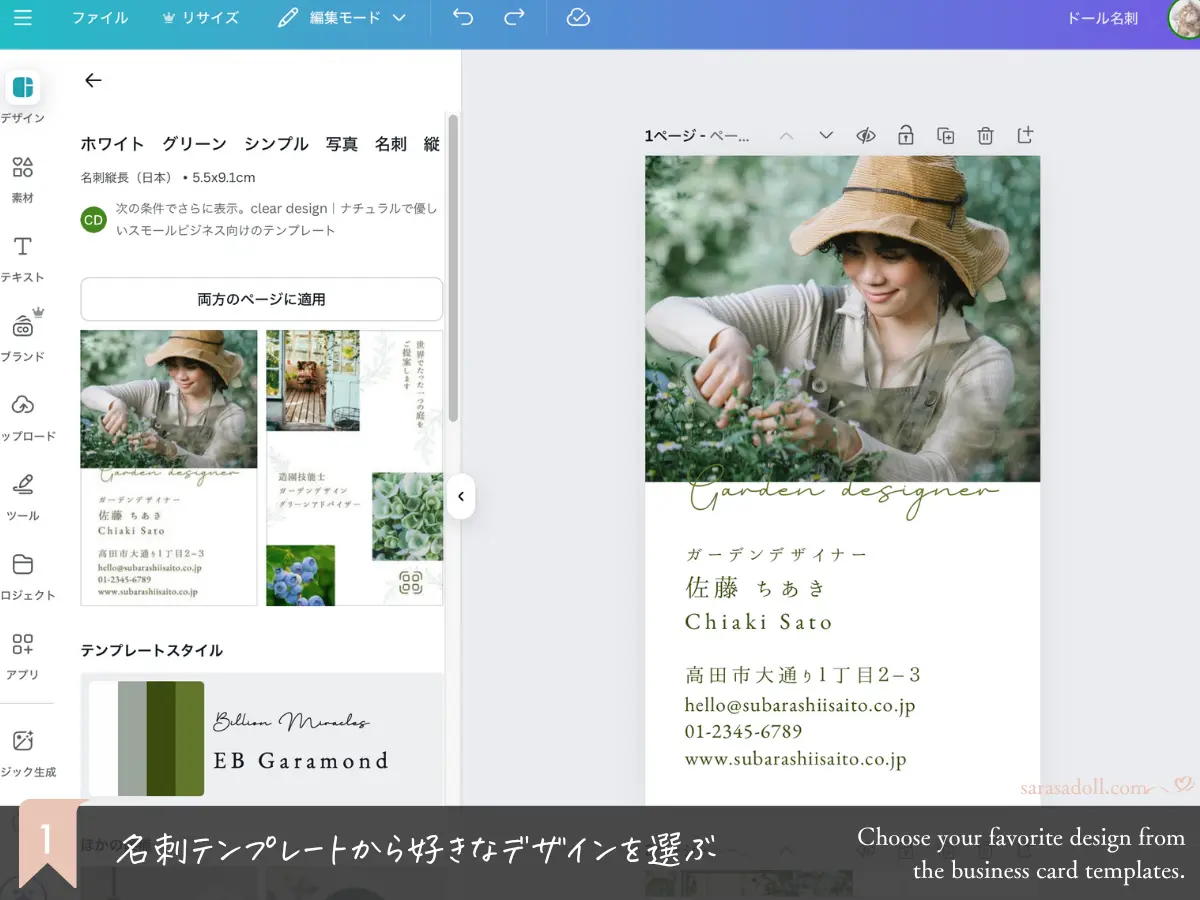
Task: Select the gardener front card template thumbnail
Action: click(x=169, y=467)
